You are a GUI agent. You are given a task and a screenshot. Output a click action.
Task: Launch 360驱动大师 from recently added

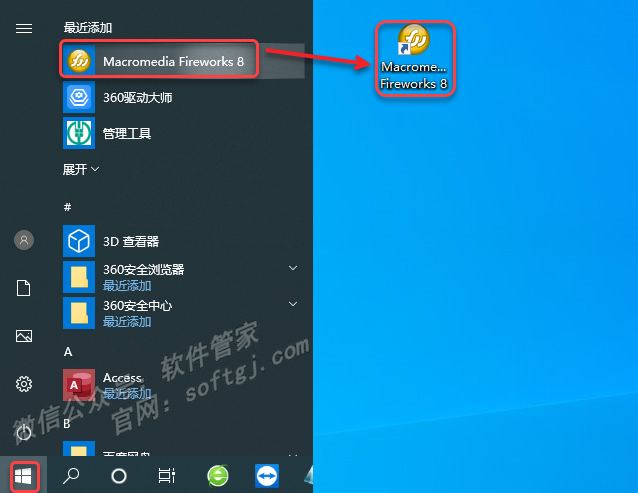click(x=183, y=97)
